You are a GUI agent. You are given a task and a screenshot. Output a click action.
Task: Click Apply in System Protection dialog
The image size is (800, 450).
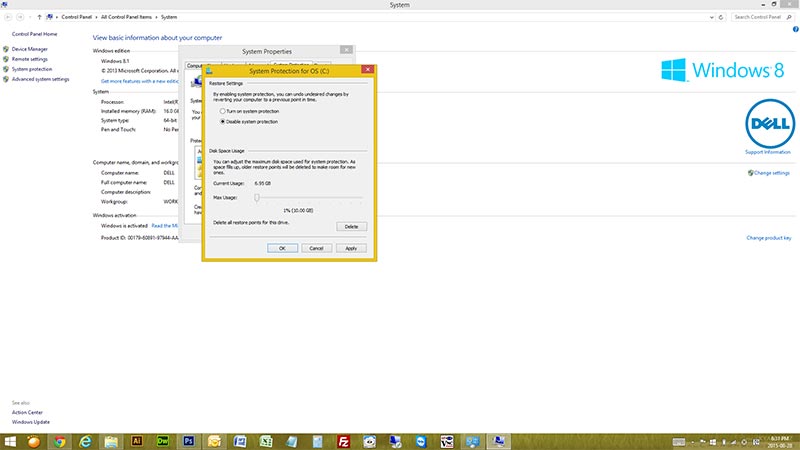351,248
